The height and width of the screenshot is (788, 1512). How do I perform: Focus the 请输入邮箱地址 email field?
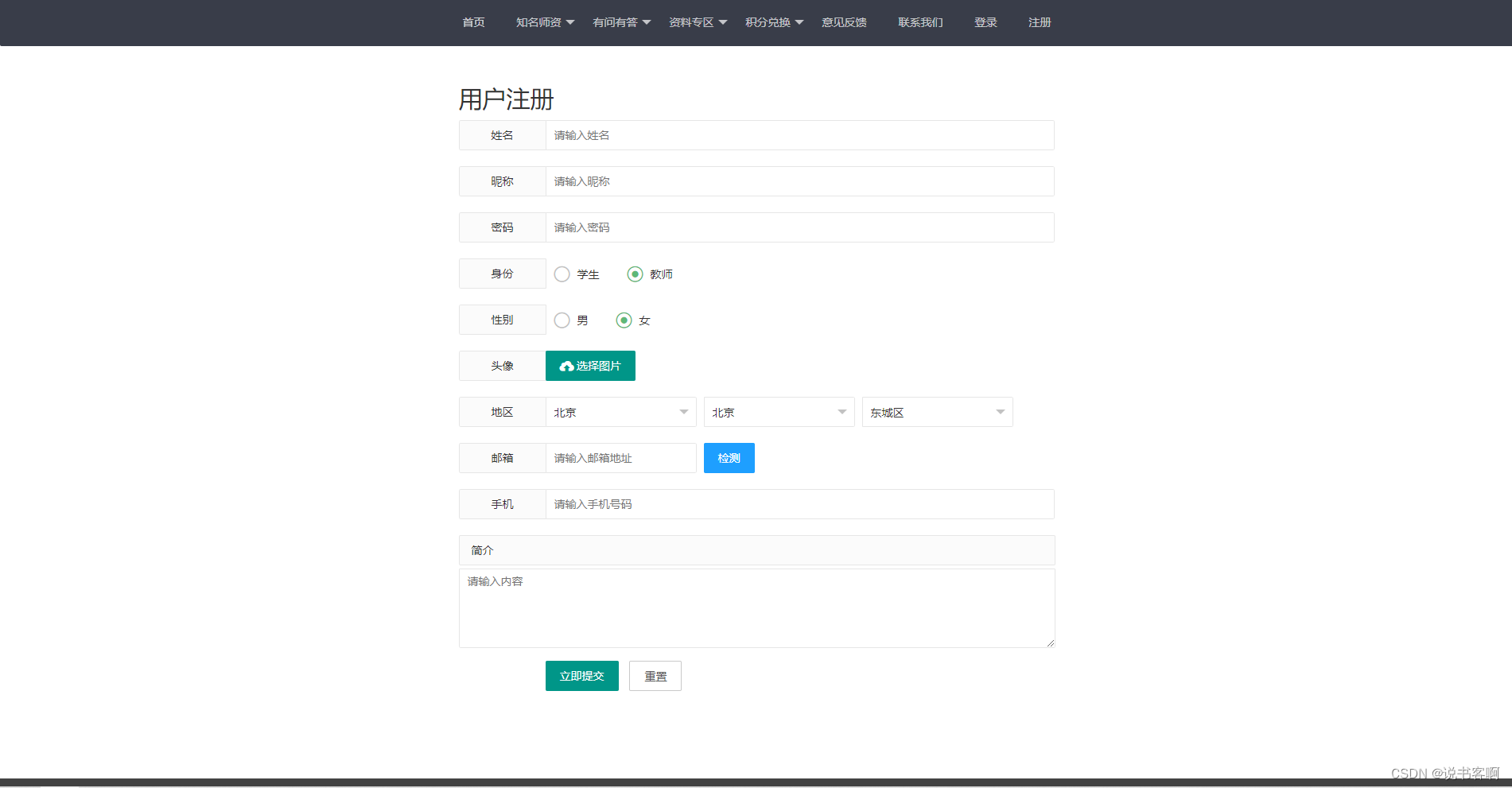point(621,458)
